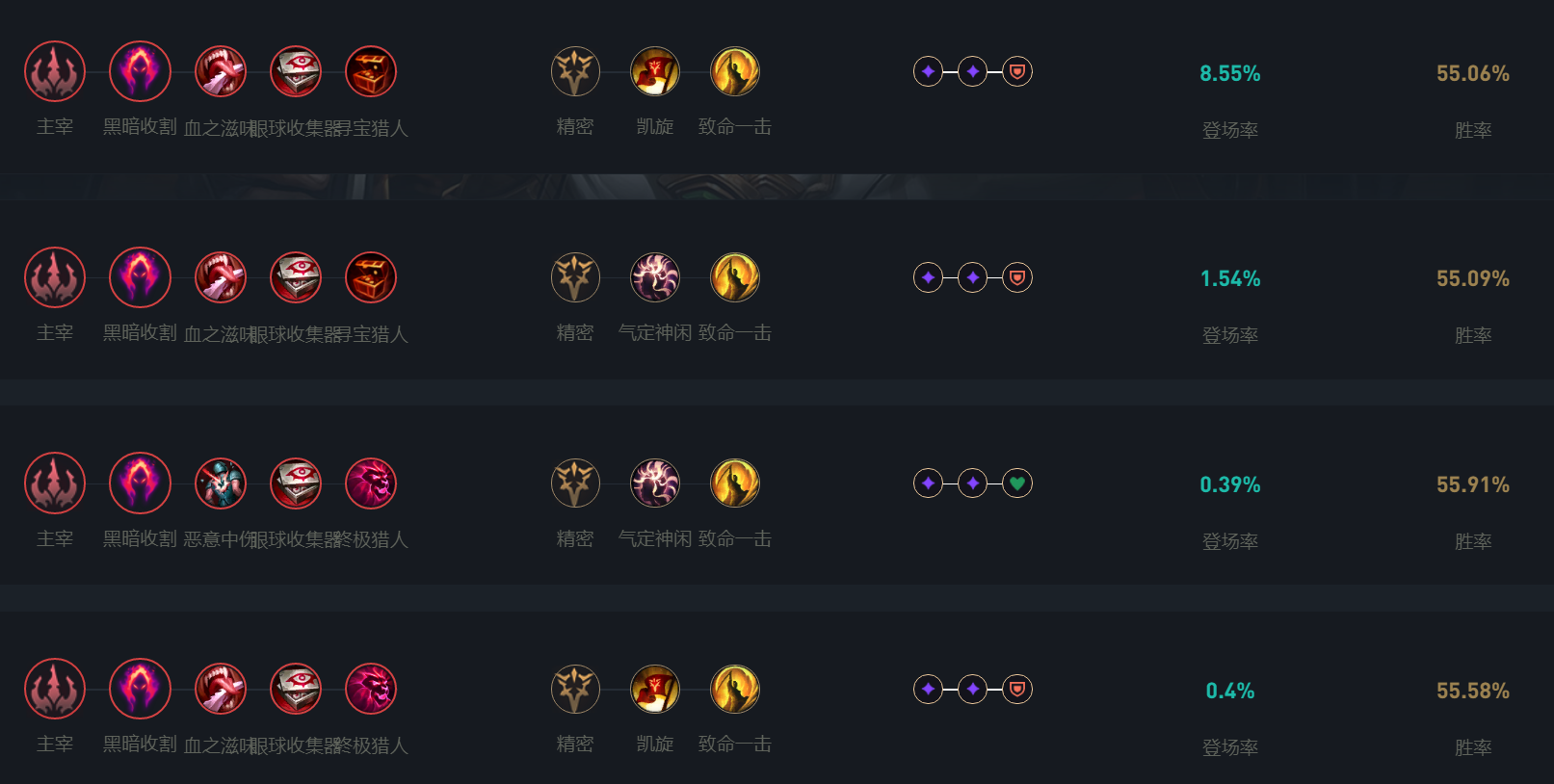This screenshot has width=1554, height=784.
Task: Click Dark Harvest icon in the 8.55% build
Action: 140,71
